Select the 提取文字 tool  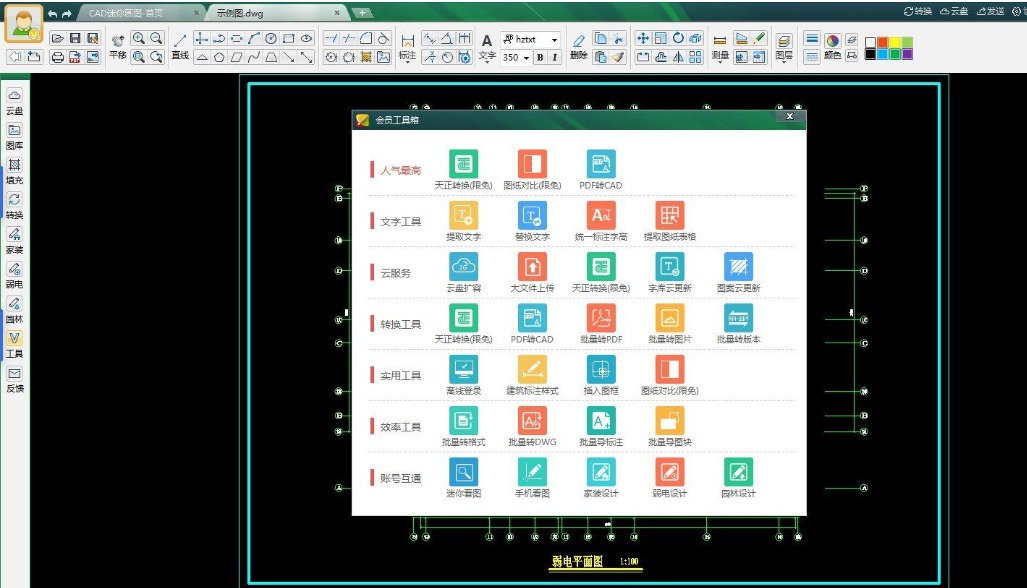(x=463, y=221)
